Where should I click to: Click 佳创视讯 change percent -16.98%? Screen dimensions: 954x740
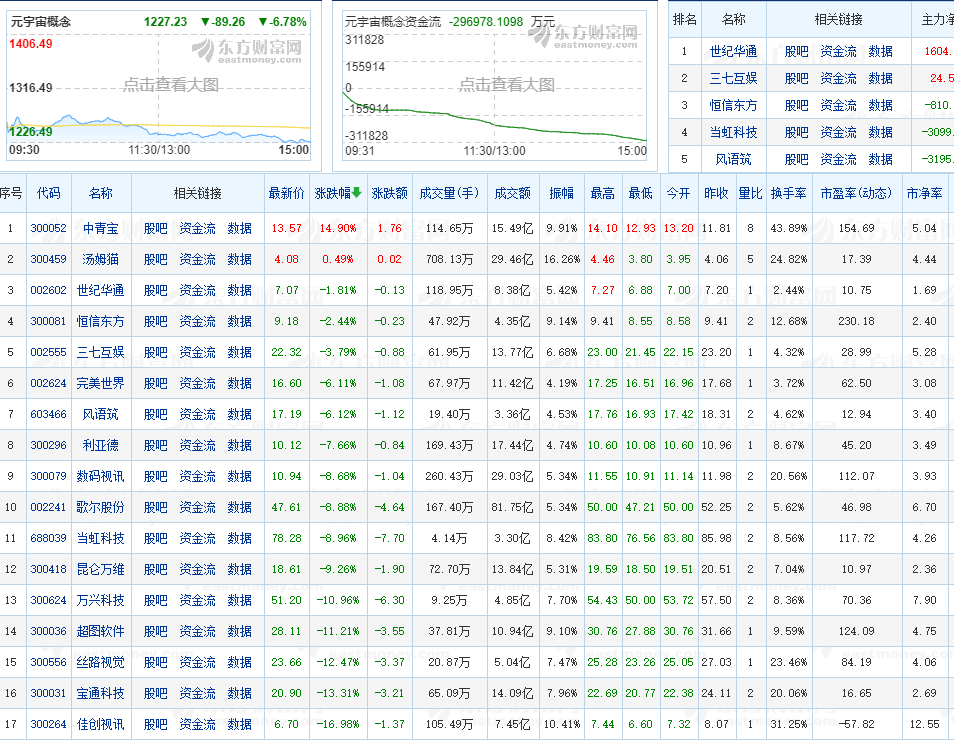coord(338,724)
